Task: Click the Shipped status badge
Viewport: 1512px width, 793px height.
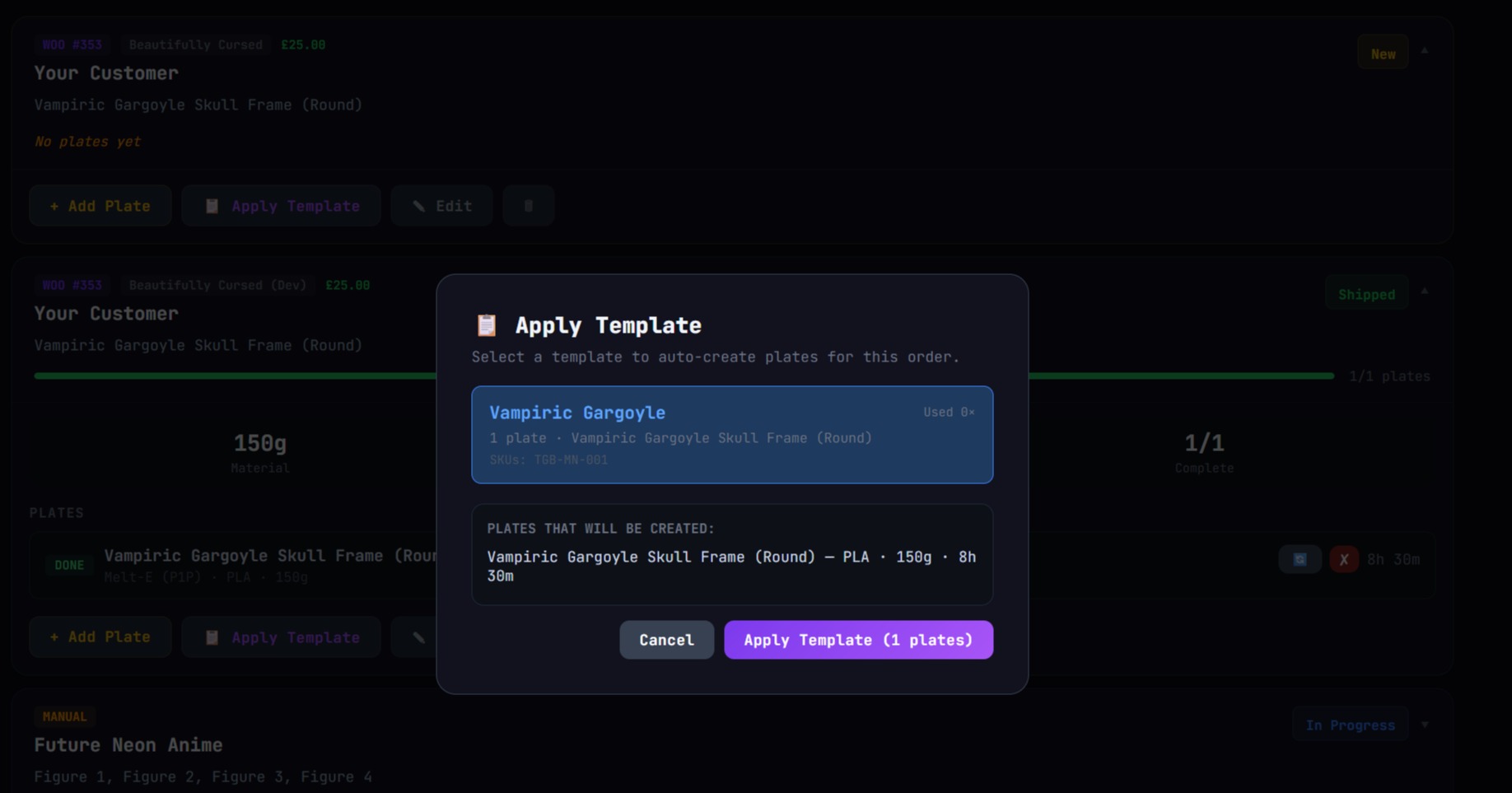Action: coord(1366,294)
